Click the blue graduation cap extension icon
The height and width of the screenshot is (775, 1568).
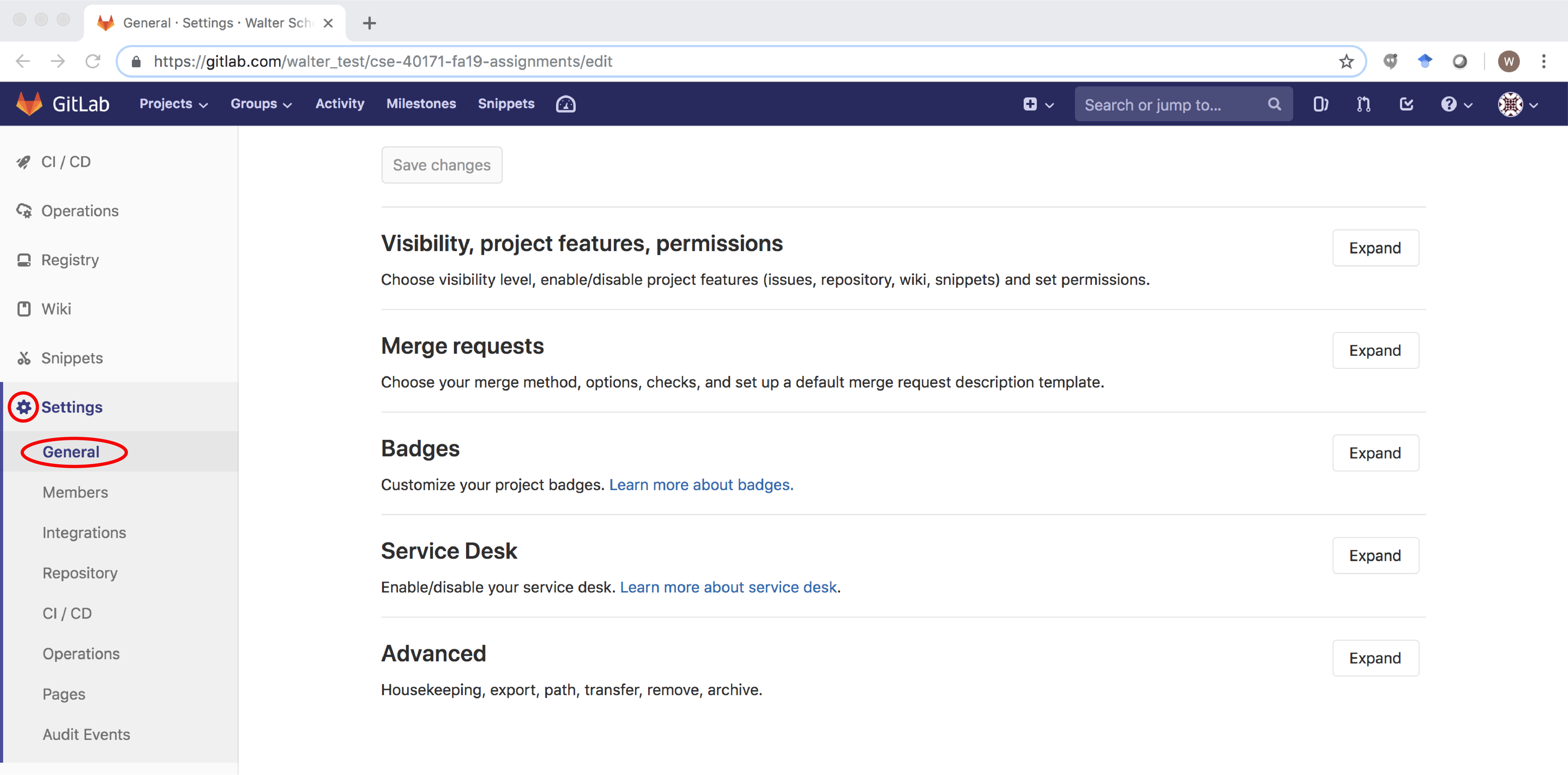point(1425,62)
